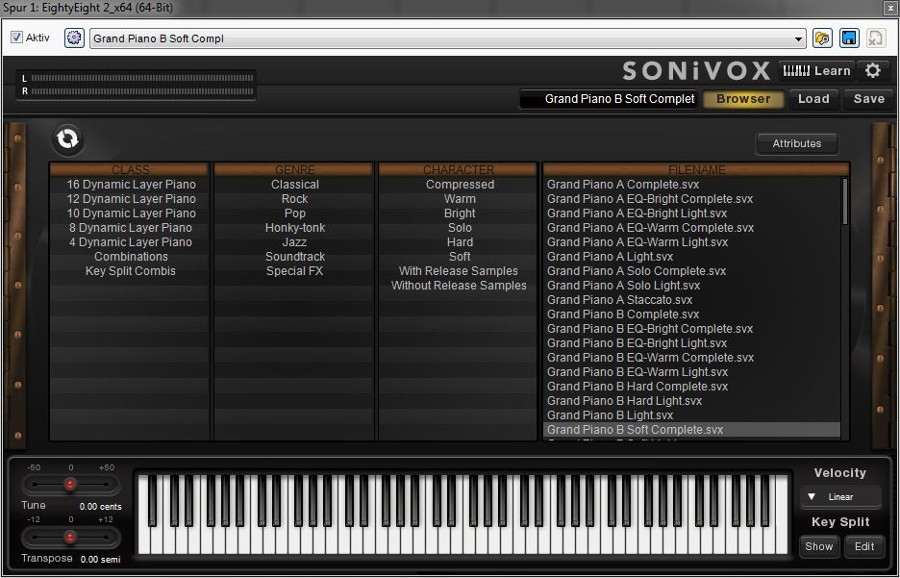Select Grand Piano B Hard Complete.svx
Screen dimensions: 900x578
click(692, 386)
